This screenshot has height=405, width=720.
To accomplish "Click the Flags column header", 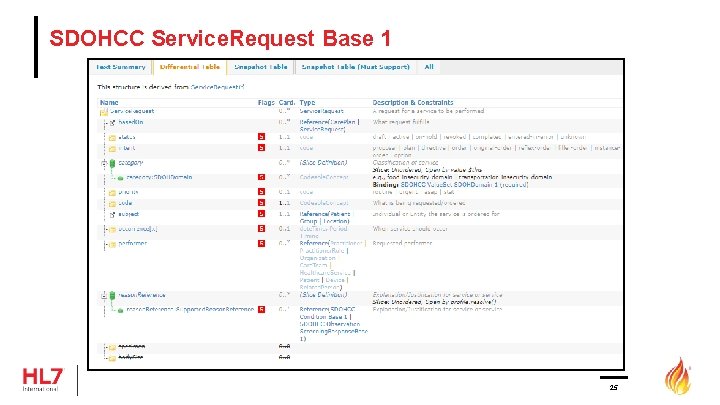I will coord(266,102).
